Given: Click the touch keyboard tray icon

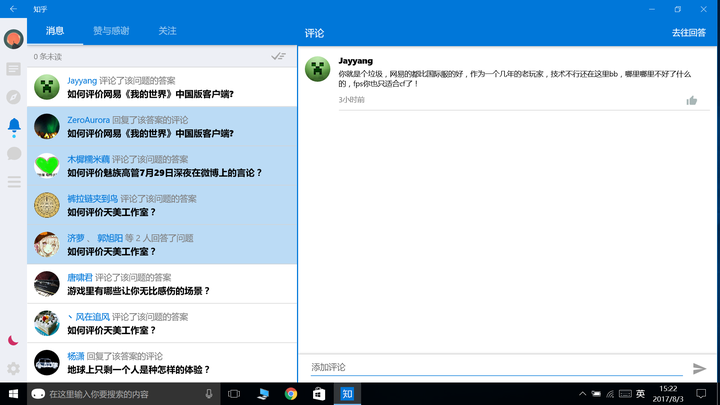Looking at the screenshot, I should click(625, 394).
